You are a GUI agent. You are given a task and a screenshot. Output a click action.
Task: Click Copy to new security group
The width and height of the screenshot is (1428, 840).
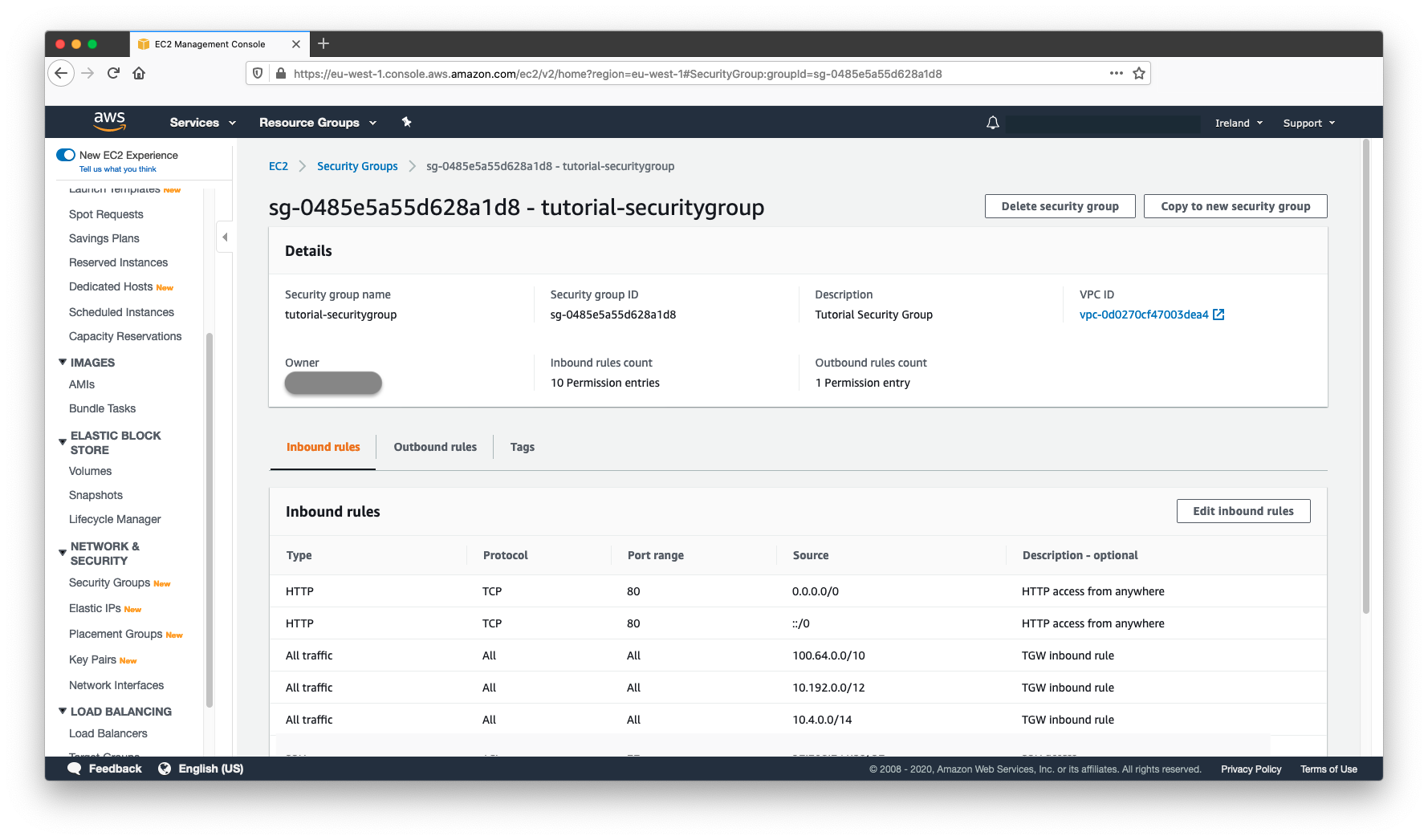click(x=1235, y=205)
